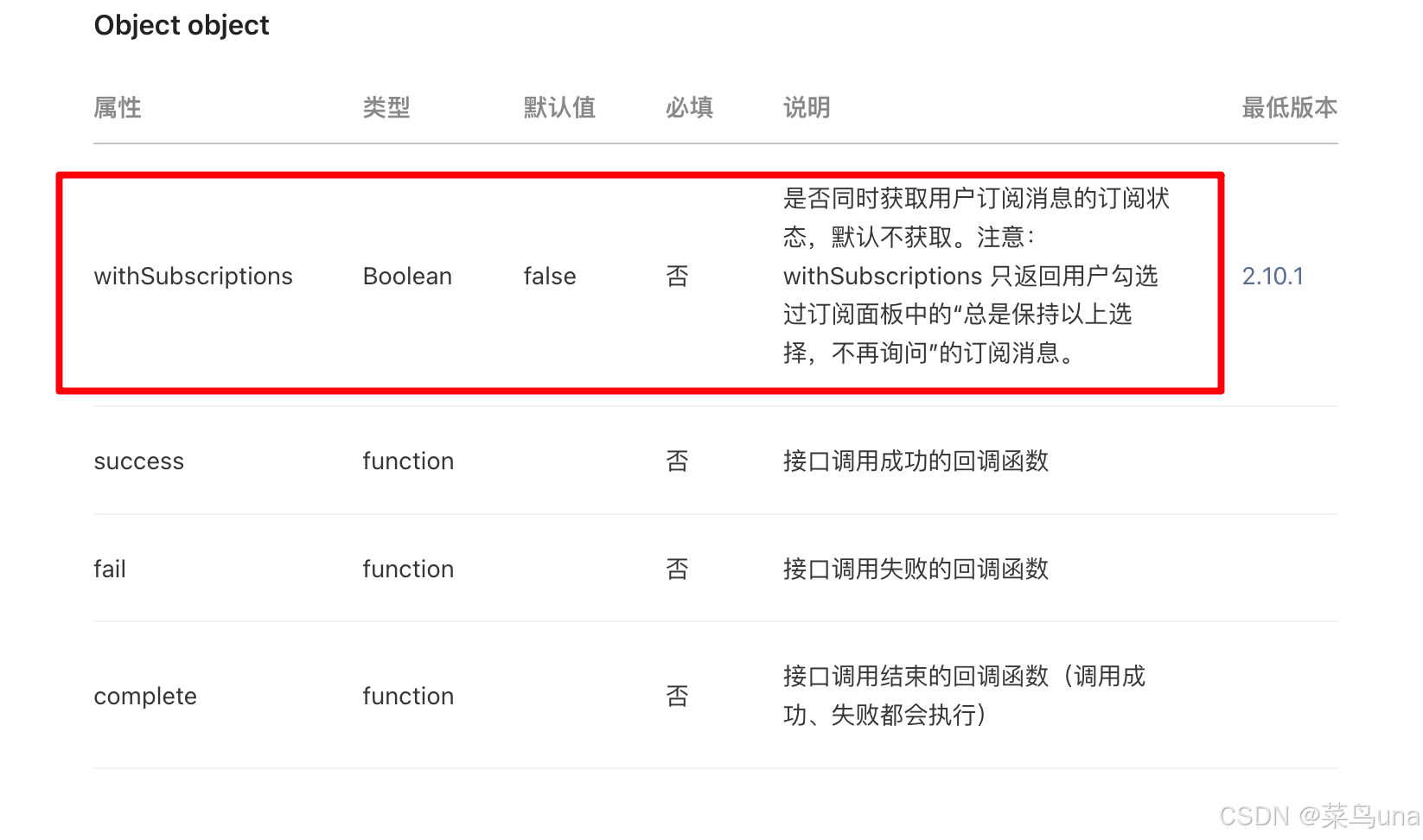The image size is (1423, 840).
Task: Click the success property row name
Action: (138, 461)
